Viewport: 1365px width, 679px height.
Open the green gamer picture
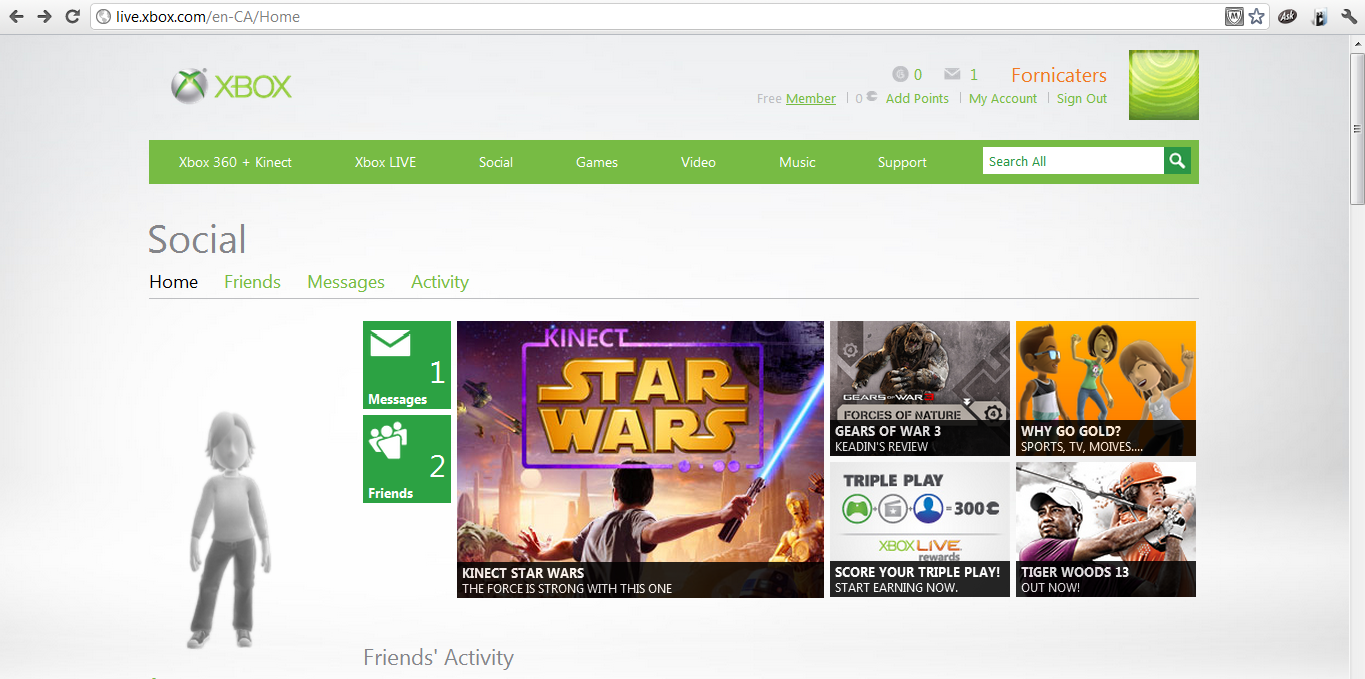coord(1164,85)
